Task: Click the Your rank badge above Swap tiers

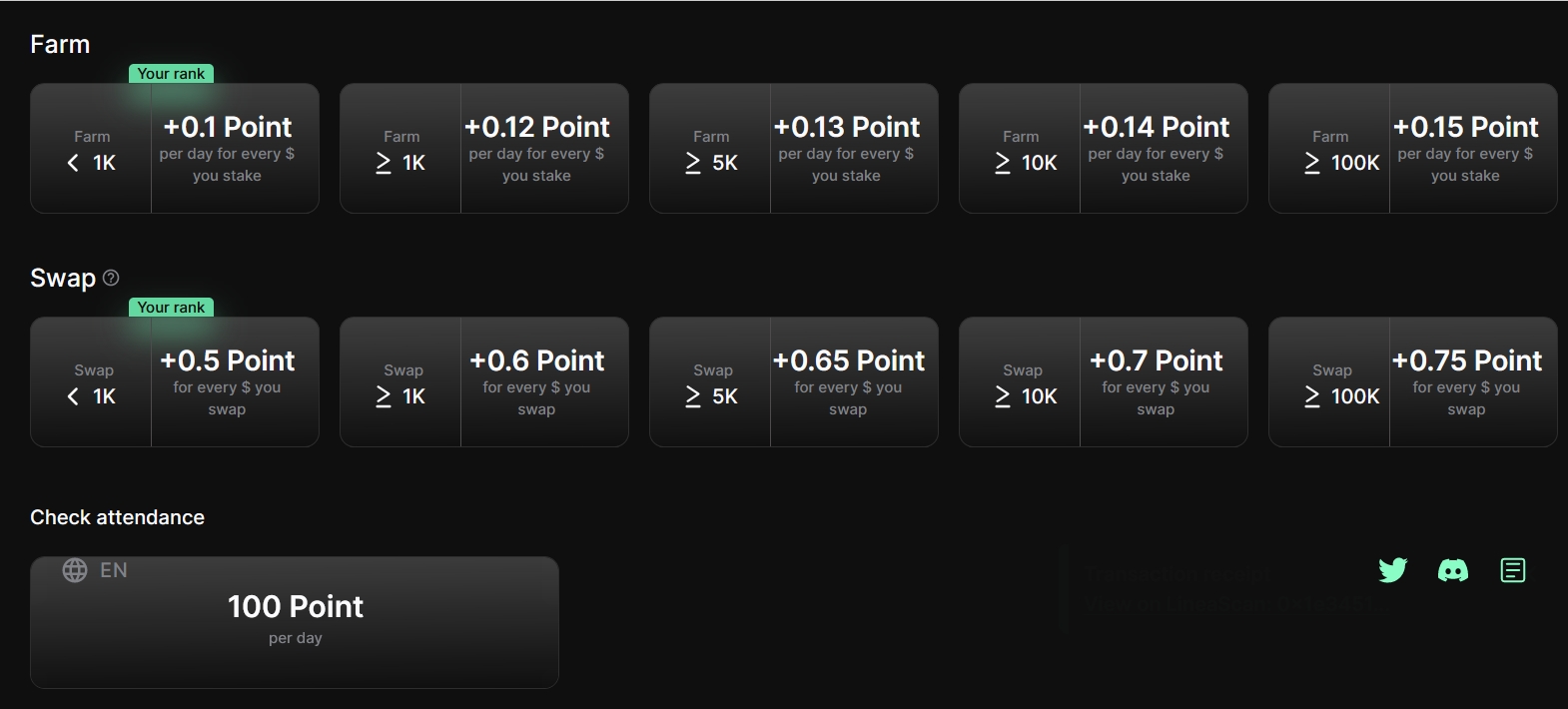Action: tap(171, 308)
